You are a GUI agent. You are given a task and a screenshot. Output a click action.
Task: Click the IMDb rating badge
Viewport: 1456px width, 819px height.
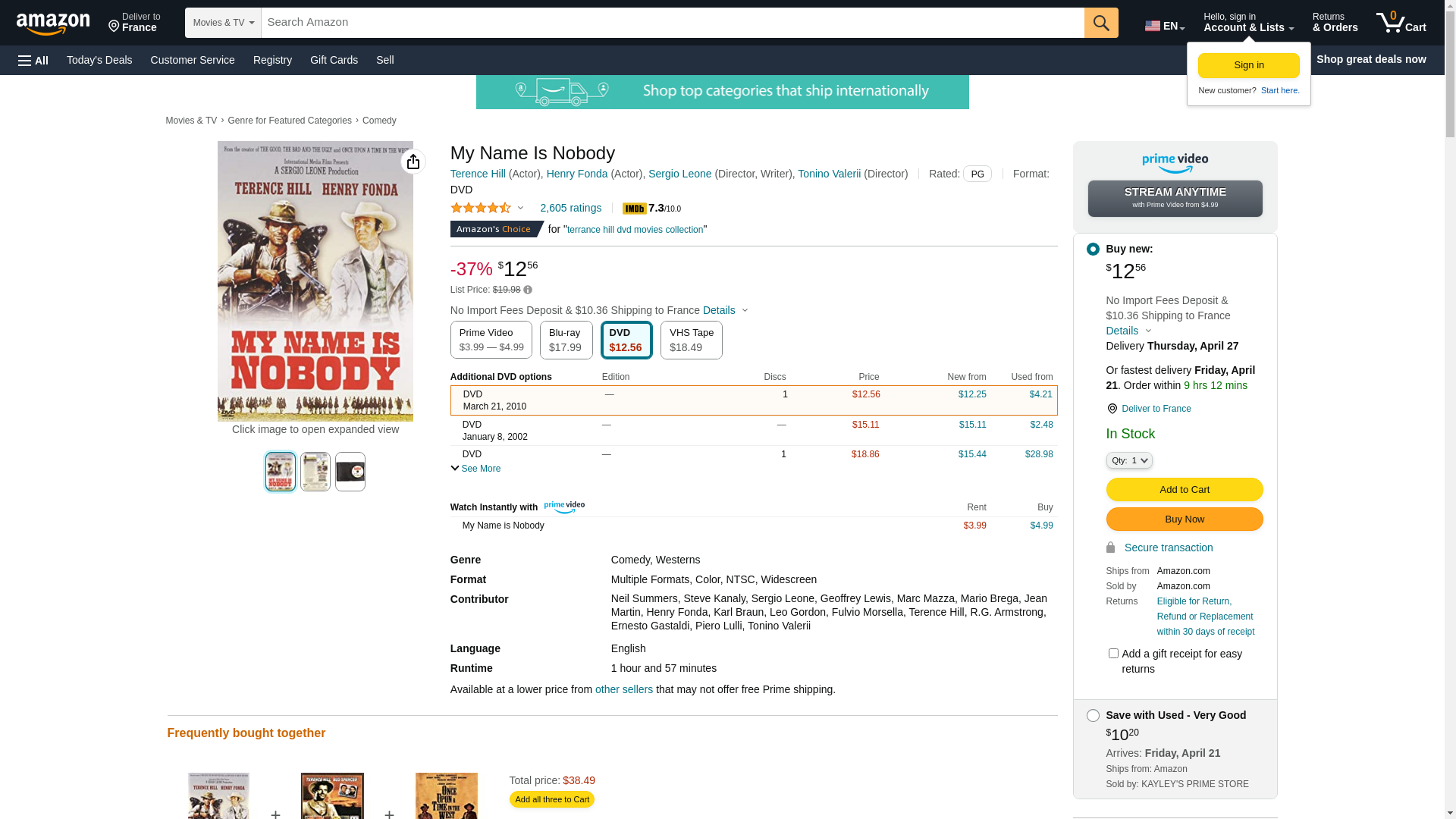(634, 209)
